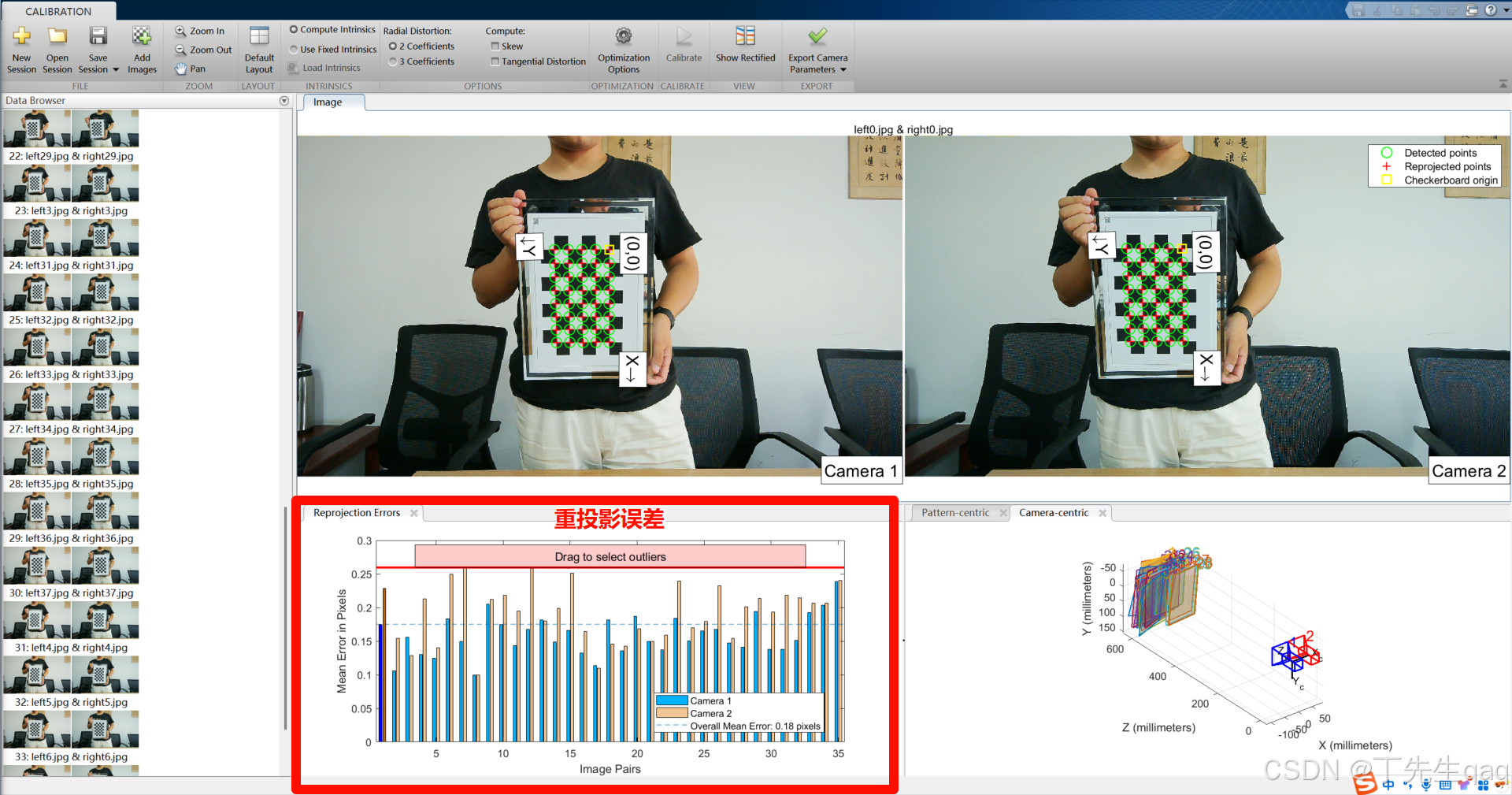Screen dimensions: 1512x795
Task: Open Export Camera Parameters dropdown arrow
Action: tap(843, 69)
